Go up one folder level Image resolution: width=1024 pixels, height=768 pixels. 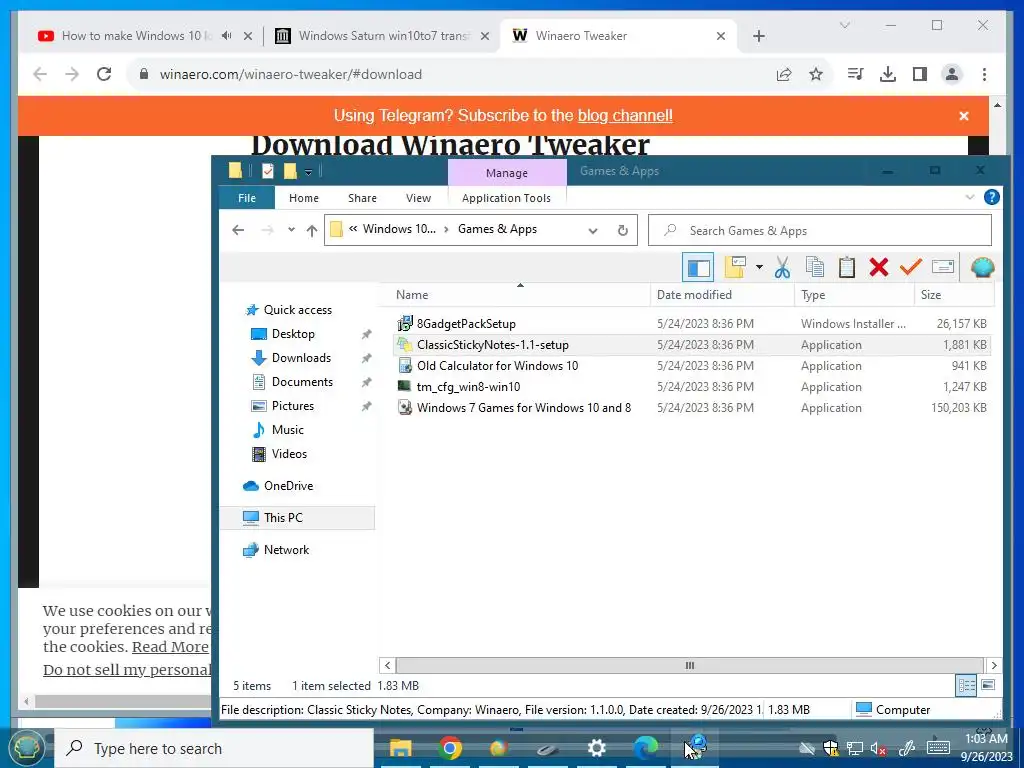[312, 230]
